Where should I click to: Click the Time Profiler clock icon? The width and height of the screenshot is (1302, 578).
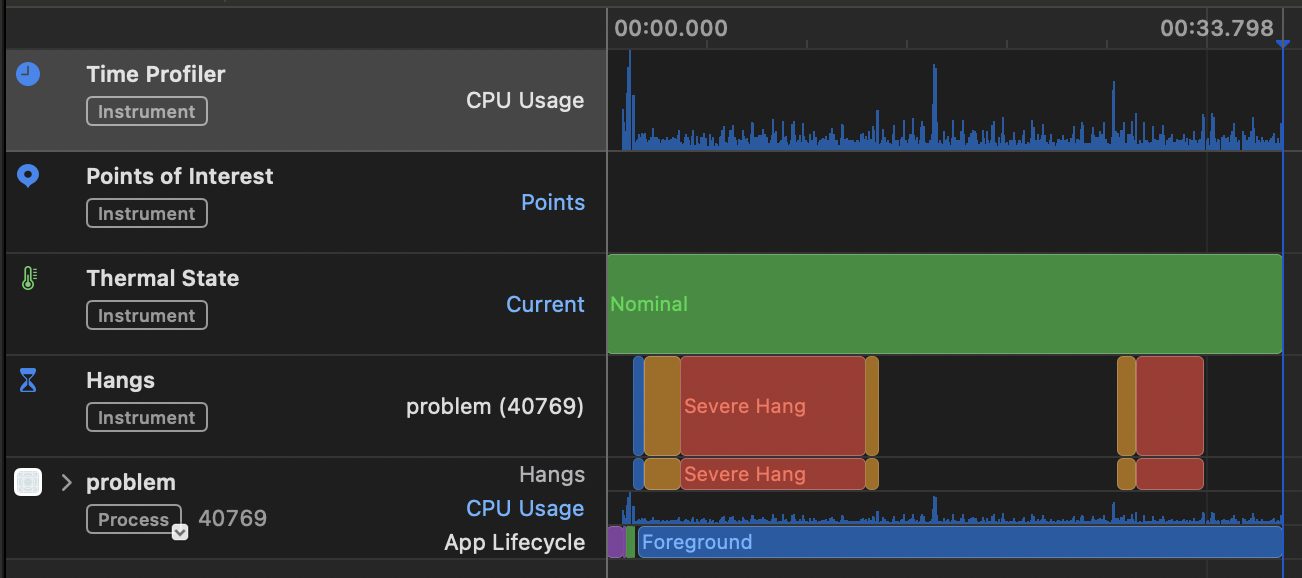click(x=28, y=74)
